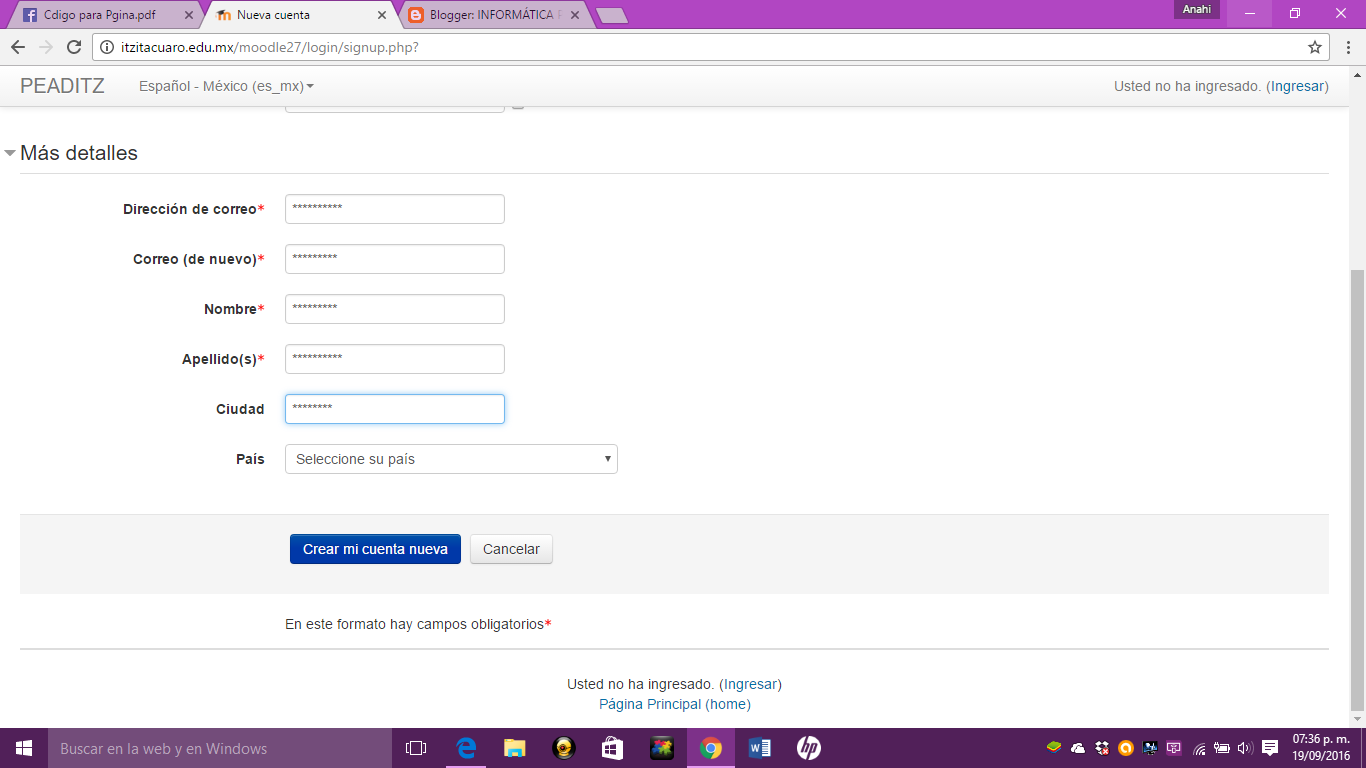Open the Wi-Fi network tray icon

coord(1199,748)
